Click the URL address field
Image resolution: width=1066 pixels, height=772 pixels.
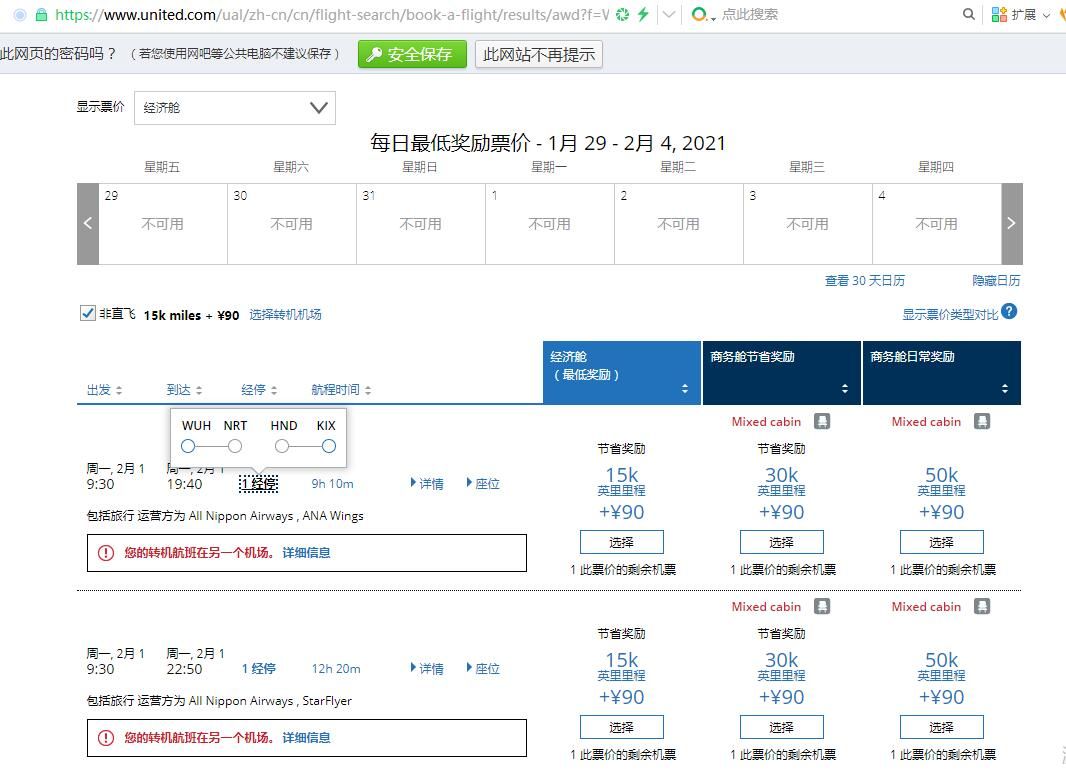click(x=332, y=14)
